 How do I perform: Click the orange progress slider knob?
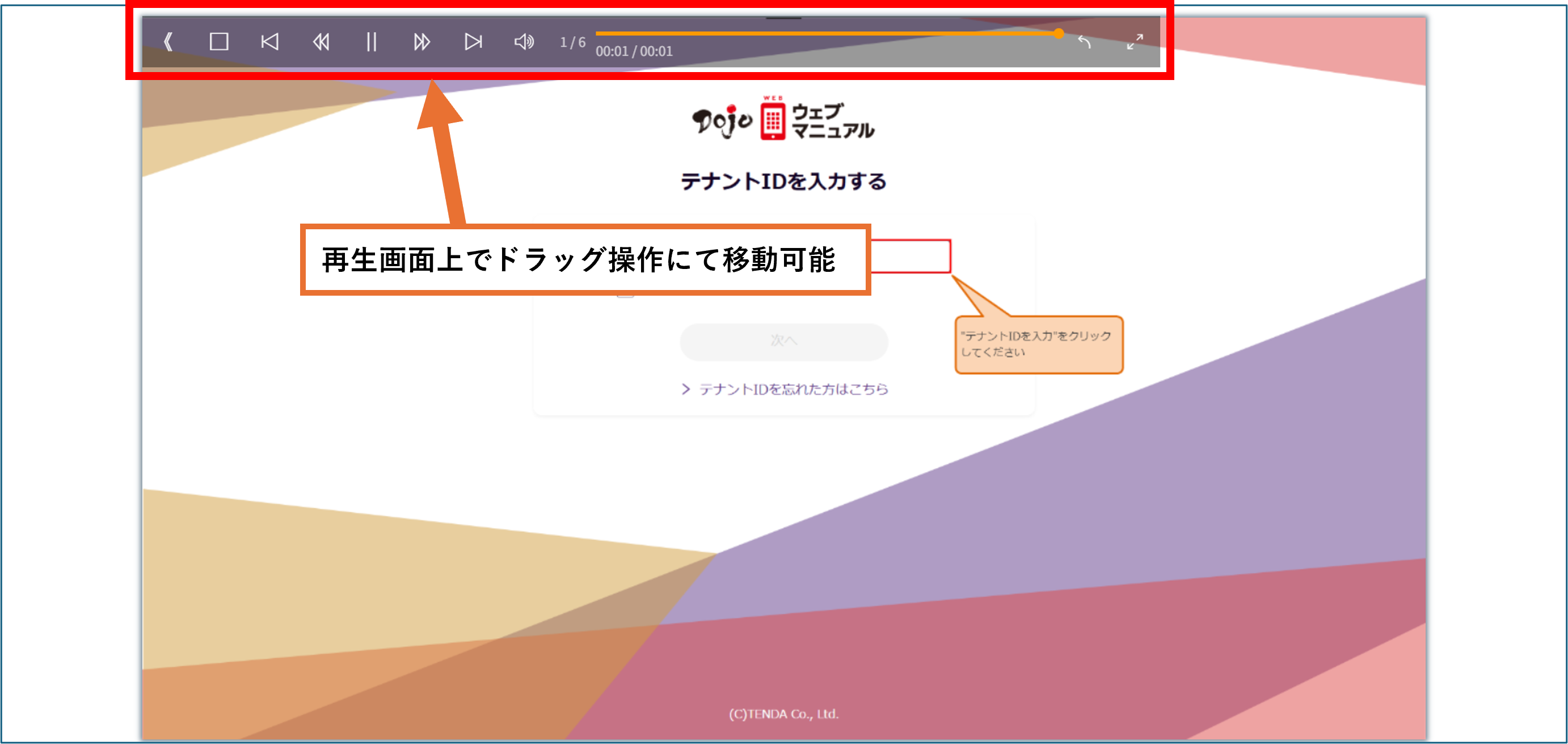pos(1059,33)
